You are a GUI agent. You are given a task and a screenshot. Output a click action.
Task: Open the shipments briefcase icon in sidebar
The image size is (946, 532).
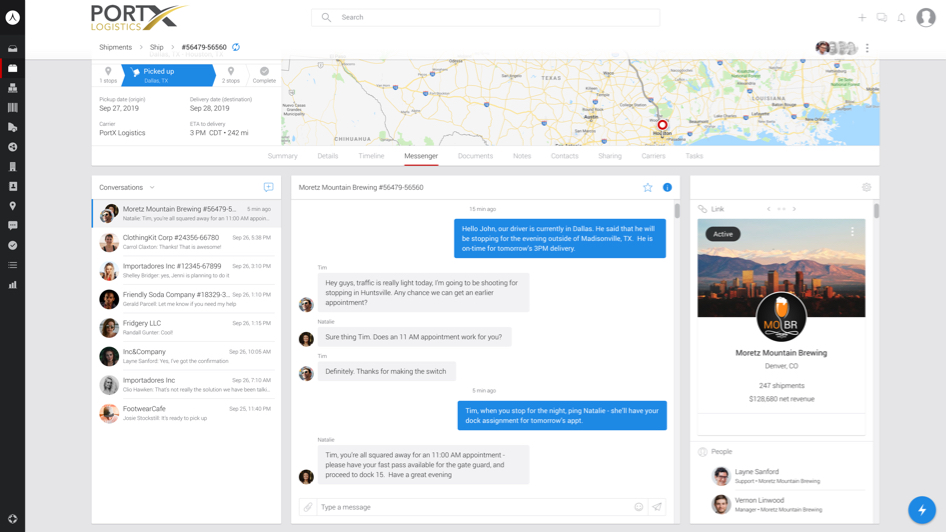pos(13,68)
